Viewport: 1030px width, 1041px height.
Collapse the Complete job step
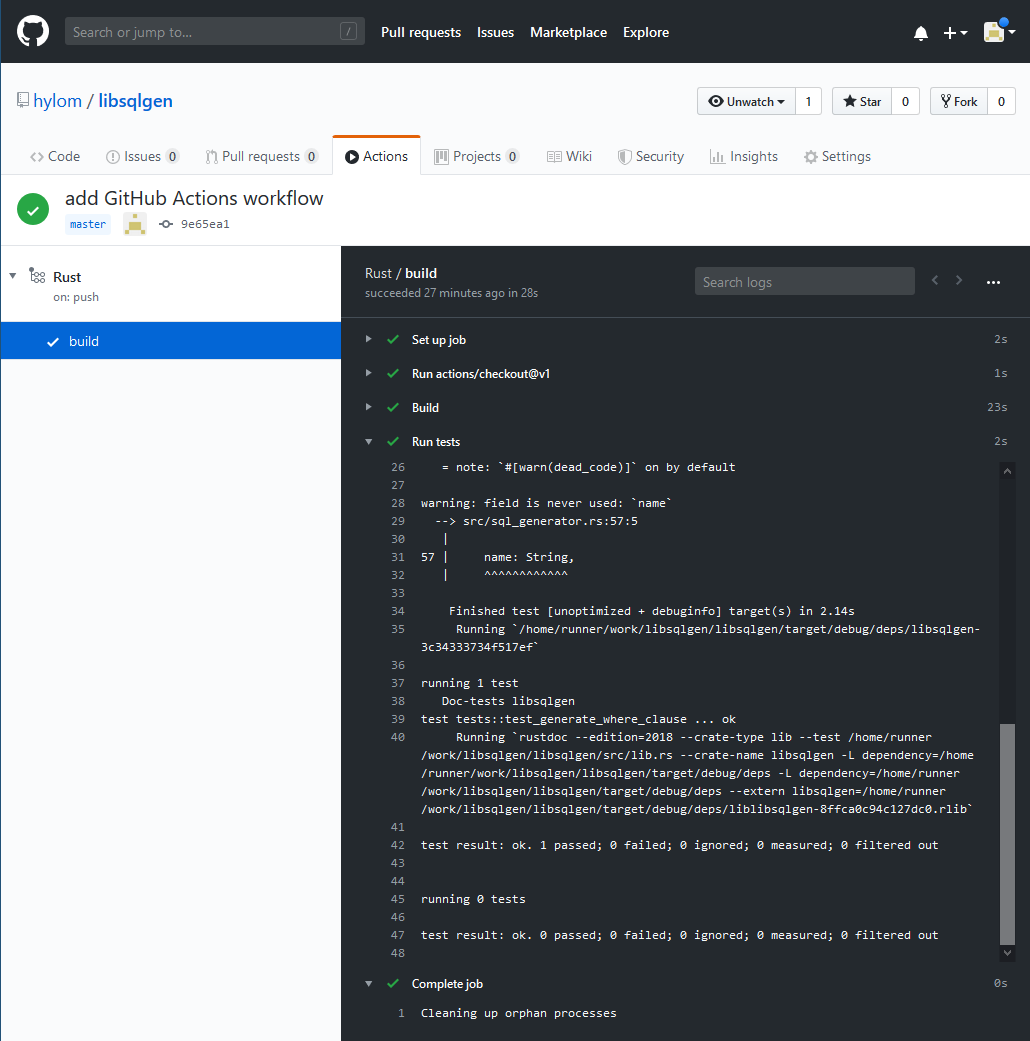tap(369, 984)
